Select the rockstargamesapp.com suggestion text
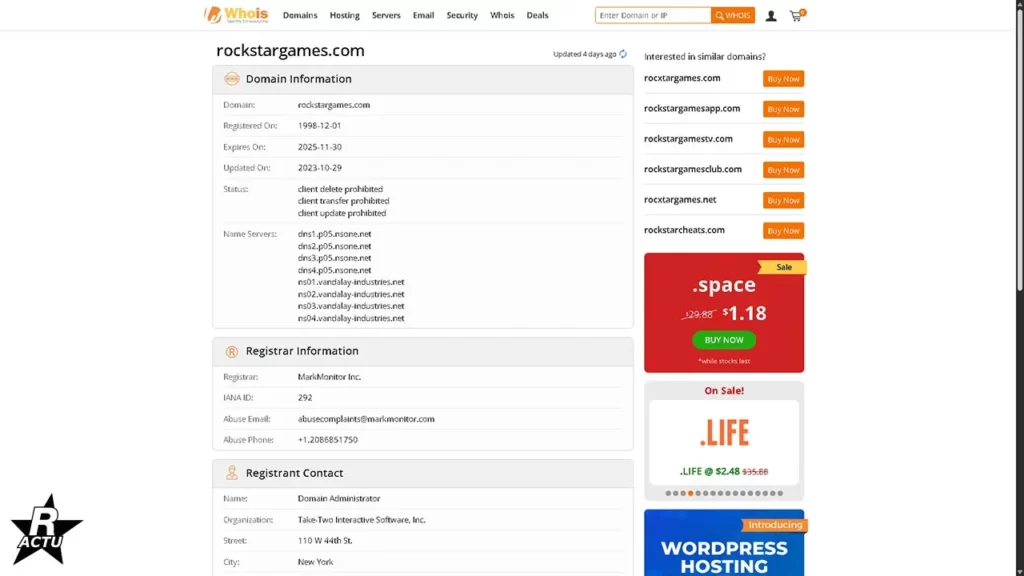 click(692, 108)
